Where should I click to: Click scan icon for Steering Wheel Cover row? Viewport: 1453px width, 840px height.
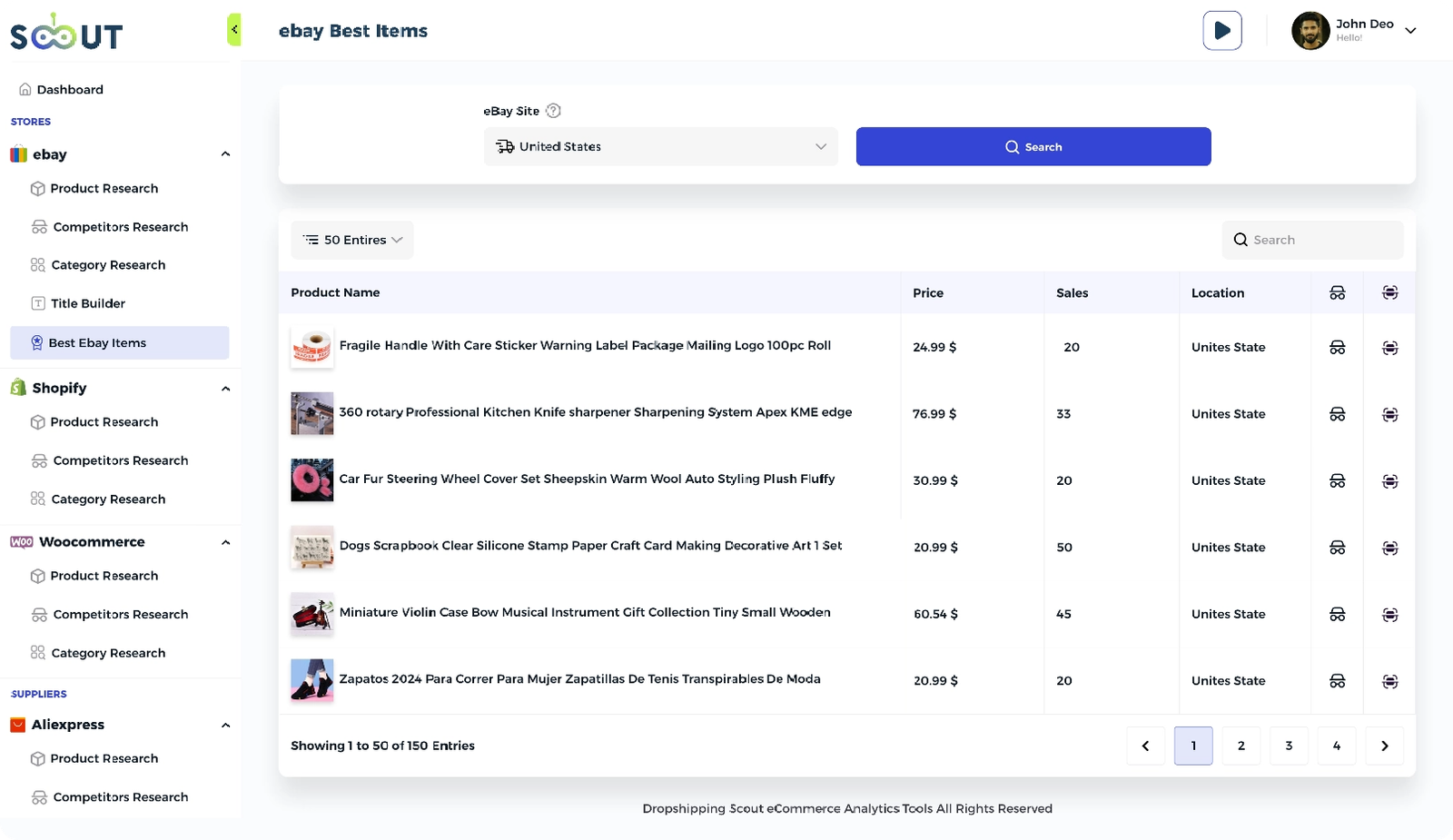tap(1389, 481)
